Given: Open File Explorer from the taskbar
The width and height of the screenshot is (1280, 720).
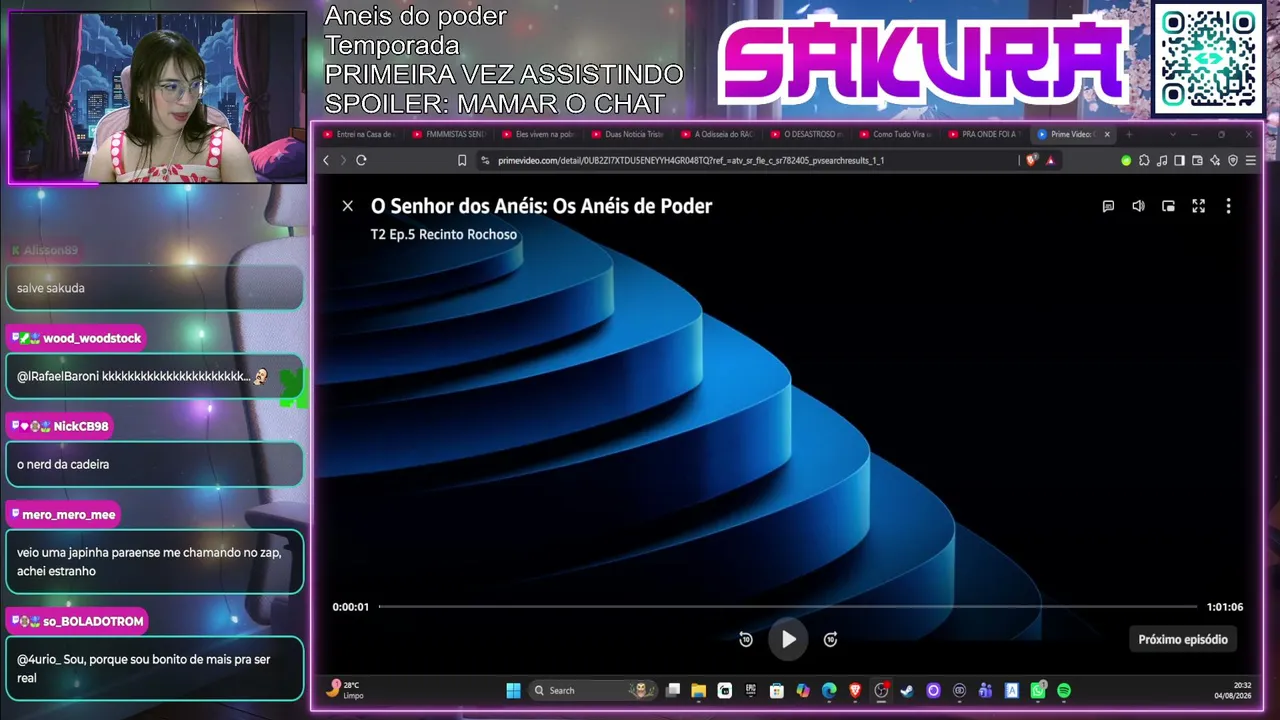Looking at the screenshot, I should coord(699,690).
